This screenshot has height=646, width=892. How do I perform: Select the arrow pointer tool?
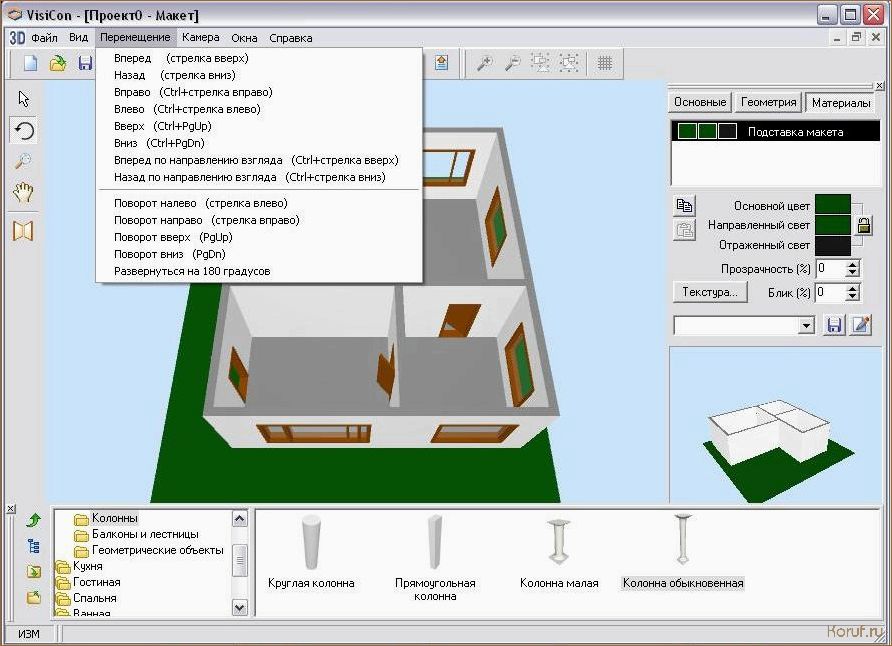click(x=24, y=98)
